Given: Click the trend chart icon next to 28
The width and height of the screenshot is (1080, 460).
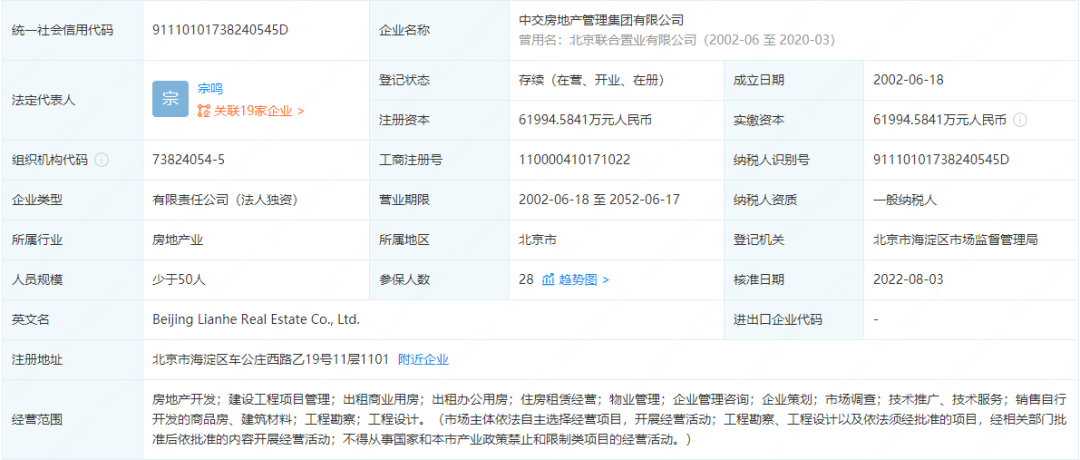Looking at the screenshot, I should [x=548, y=280].
